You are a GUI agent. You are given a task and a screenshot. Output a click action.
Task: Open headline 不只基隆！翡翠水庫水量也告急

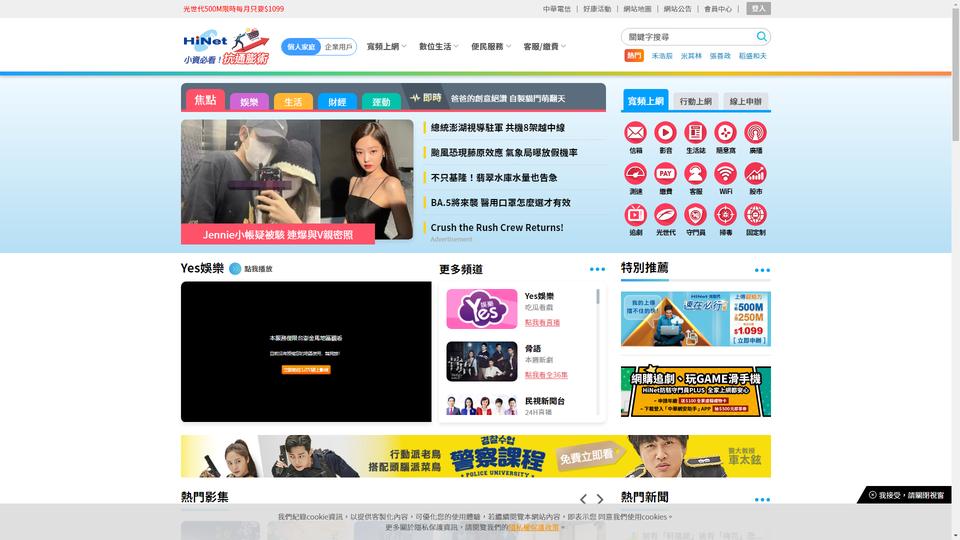494,178
